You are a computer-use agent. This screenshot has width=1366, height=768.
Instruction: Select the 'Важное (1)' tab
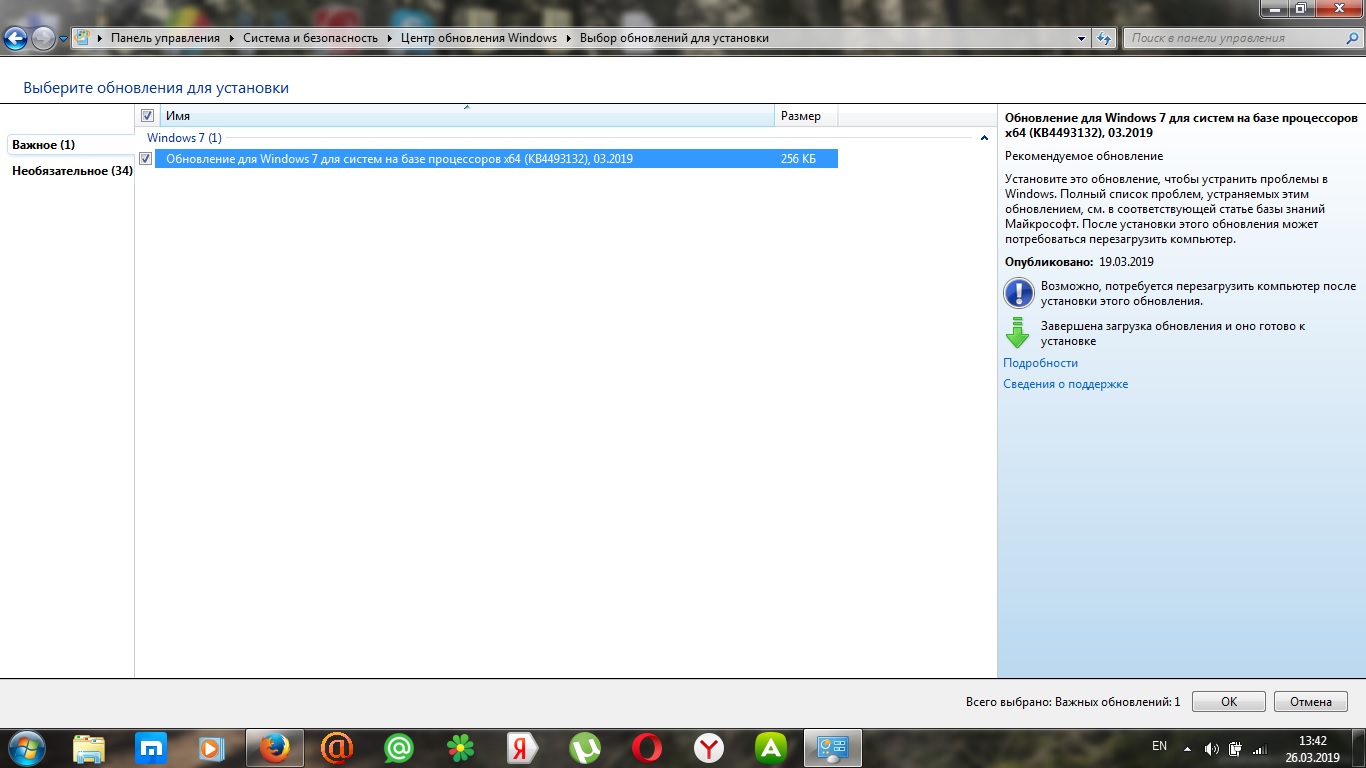pos(70,145)
